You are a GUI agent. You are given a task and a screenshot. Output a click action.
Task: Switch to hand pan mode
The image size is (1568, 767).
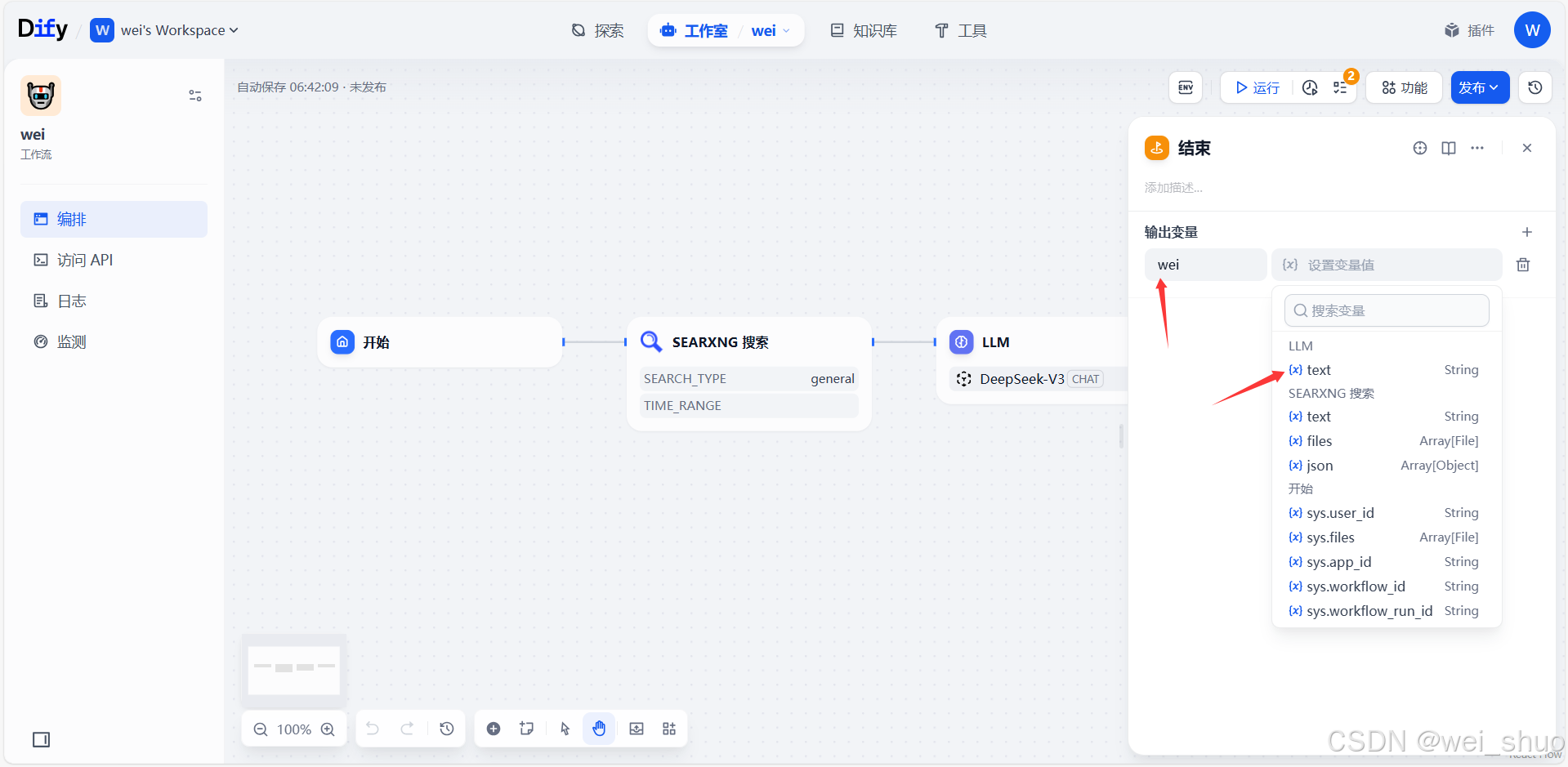[599, 729]
